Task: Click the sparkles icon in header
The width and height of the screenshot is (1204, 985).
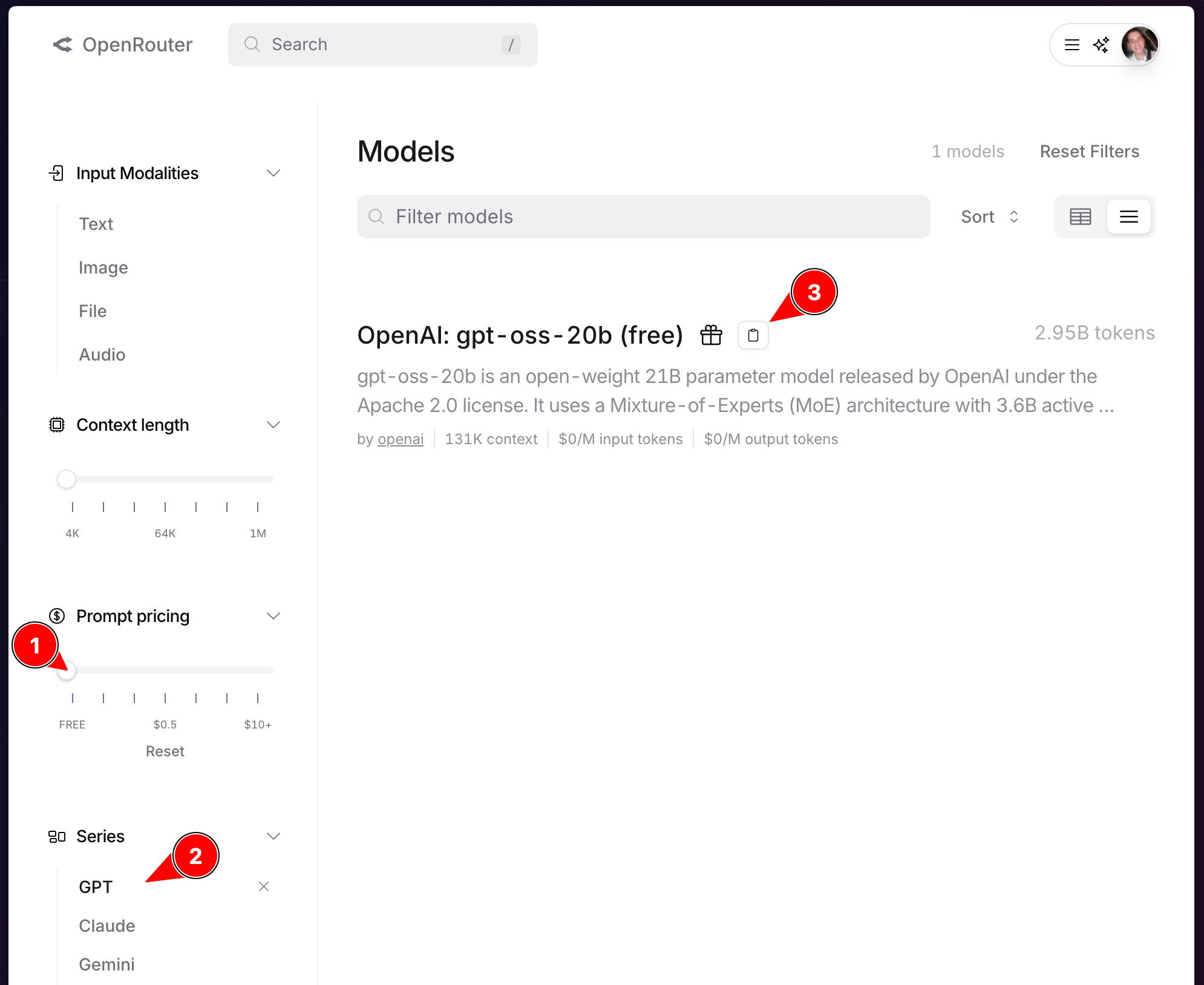Action: 1101,45
